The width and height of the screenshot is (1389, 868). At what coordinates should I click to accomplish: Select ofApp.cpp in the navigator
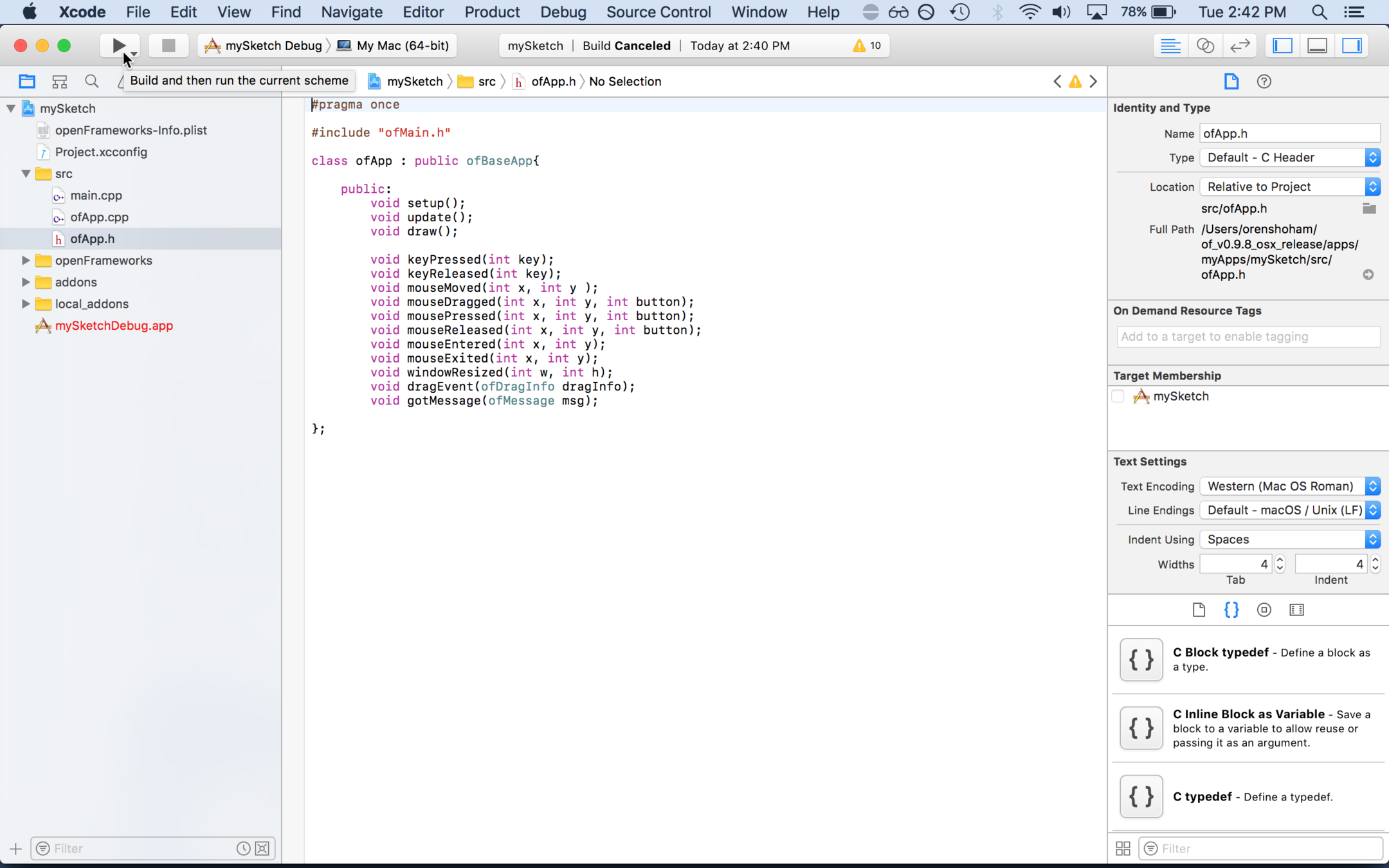click(x=99, y=217)
